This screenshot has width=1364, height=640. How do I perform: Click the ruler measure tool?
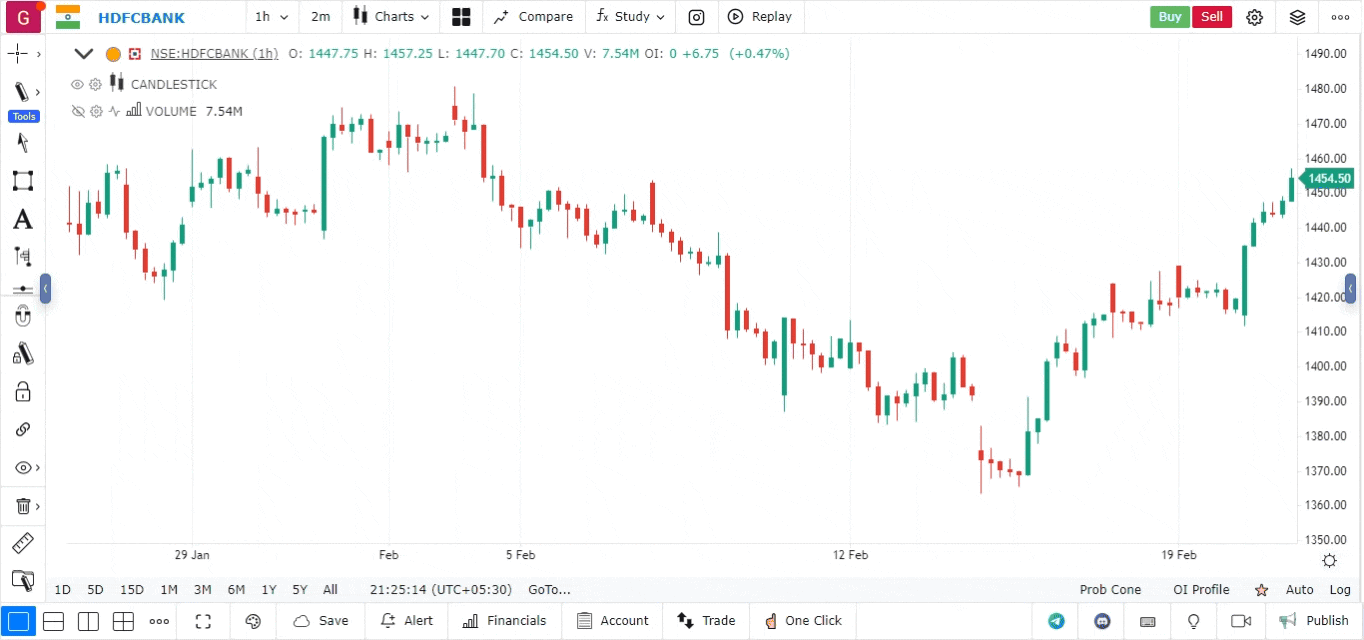(22, 544)
